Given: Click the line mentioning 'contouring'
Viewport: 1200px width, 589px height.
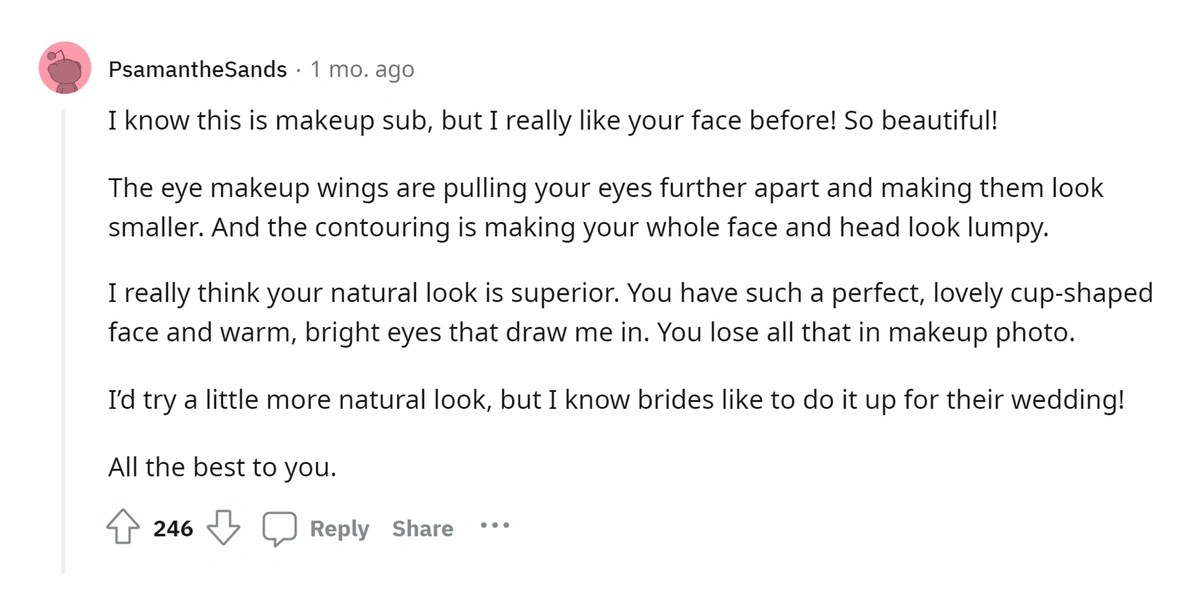Looking at the screenshot, I should click(x=578, y=227).
